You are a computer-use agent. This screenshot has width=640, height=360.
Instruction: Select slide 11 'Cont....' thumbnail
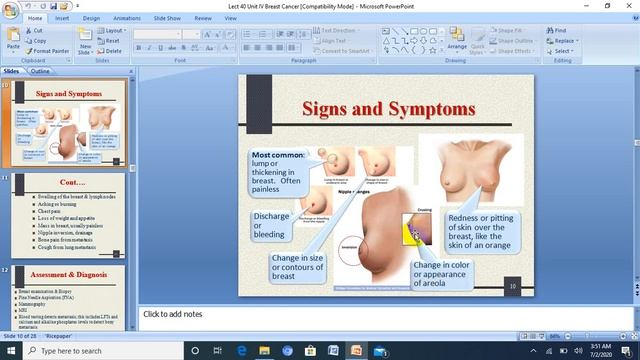68,216
